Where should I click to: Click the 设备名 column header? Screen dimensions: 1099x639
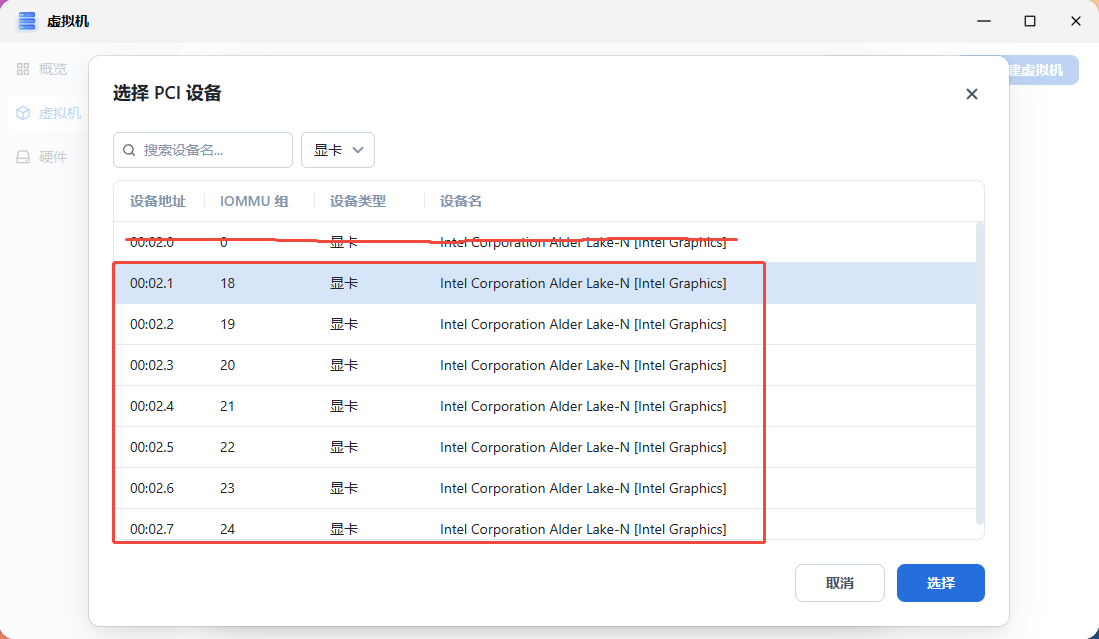(x=460, y=201)
